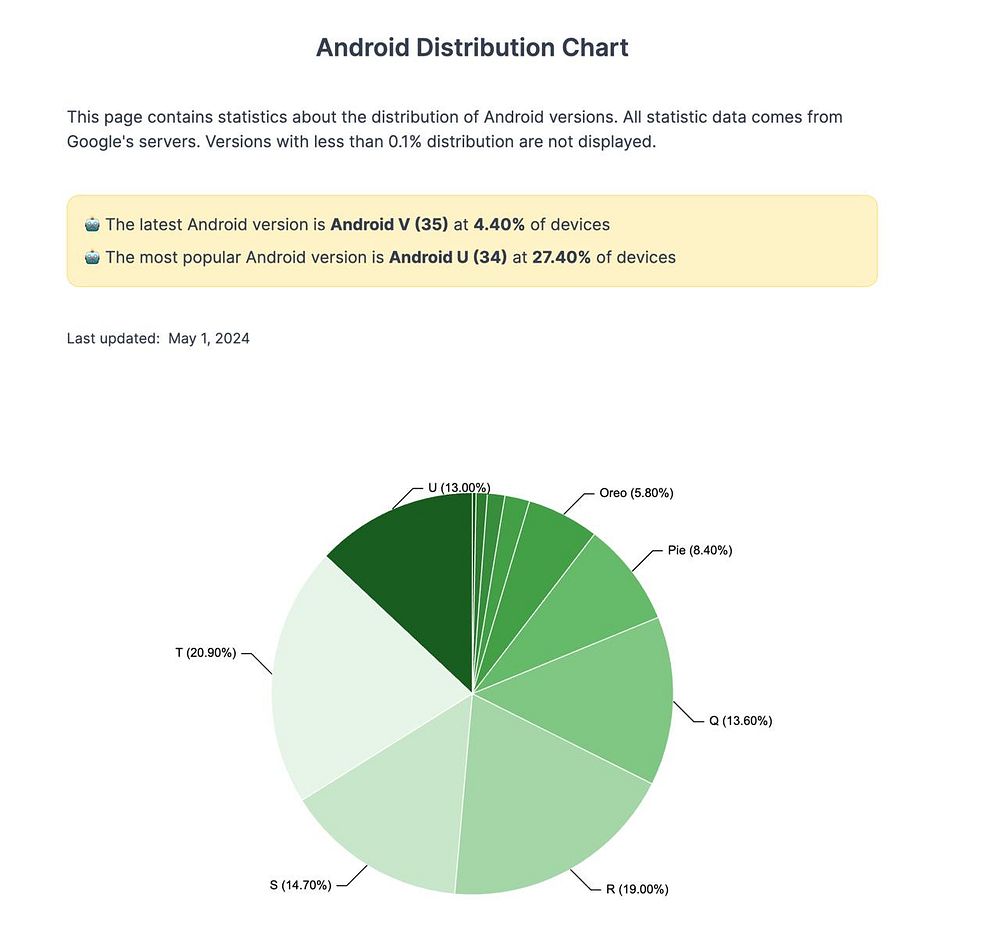Click the "U (13.00%)" chart label
Viewport: 1000px width, 948px height.
point(459,488)
